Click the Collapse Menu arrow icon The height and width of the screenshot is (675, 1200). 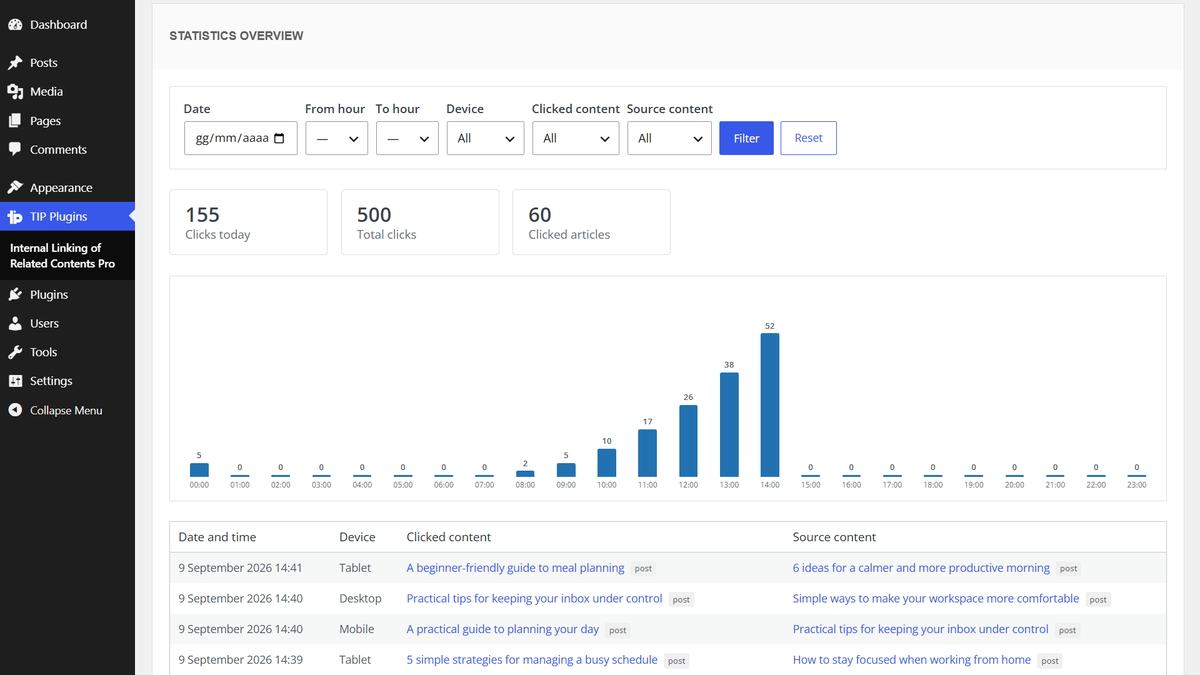(x=15, y=410)
